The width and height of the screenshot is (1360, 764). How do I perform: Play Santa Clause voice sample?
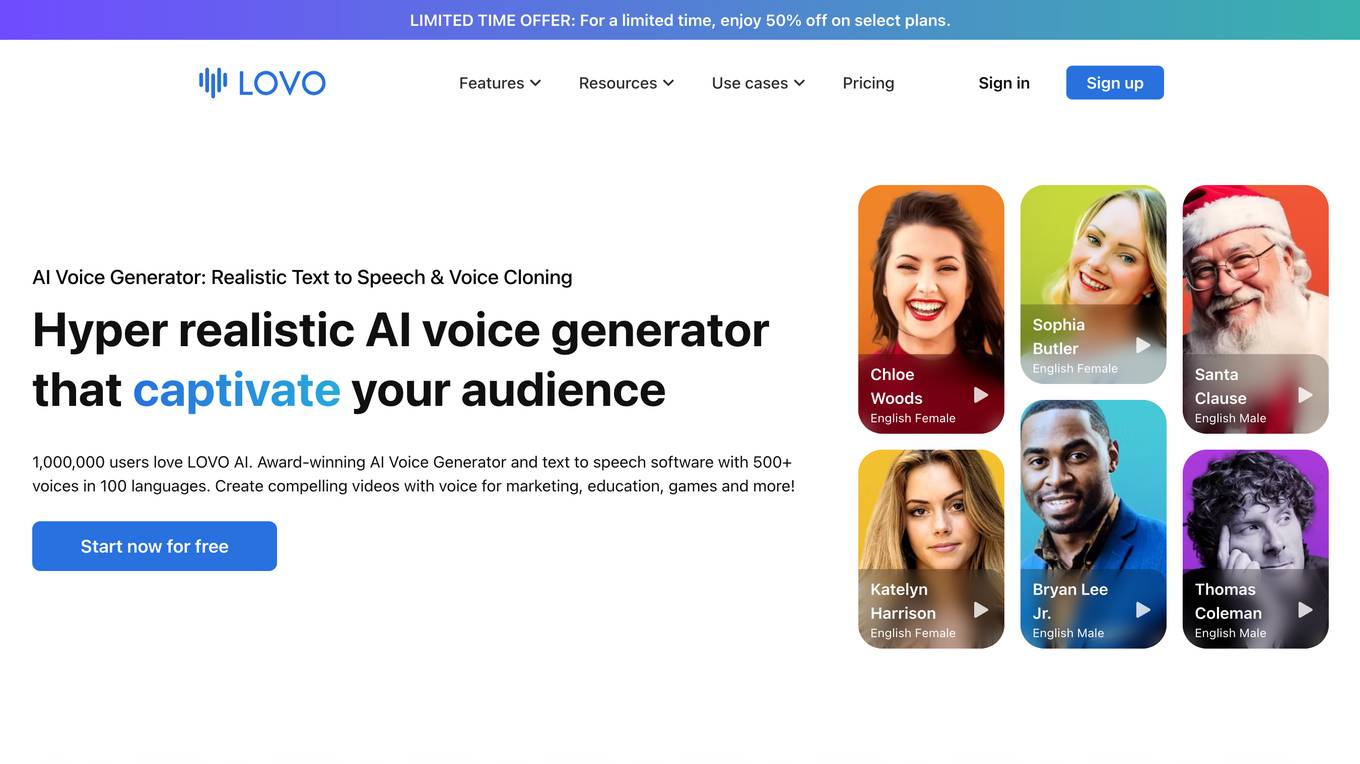[1305, 395]
